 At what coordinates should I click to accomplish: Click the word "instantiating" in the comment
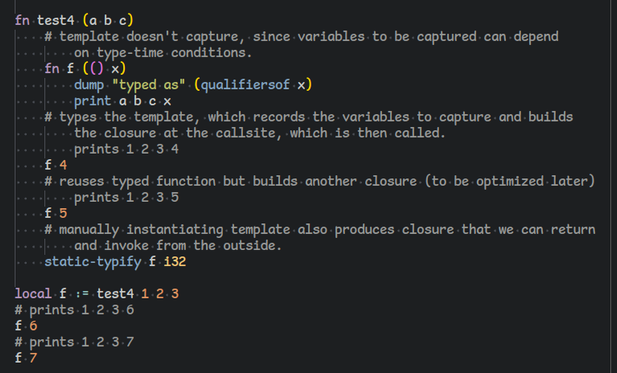[175, 229]
